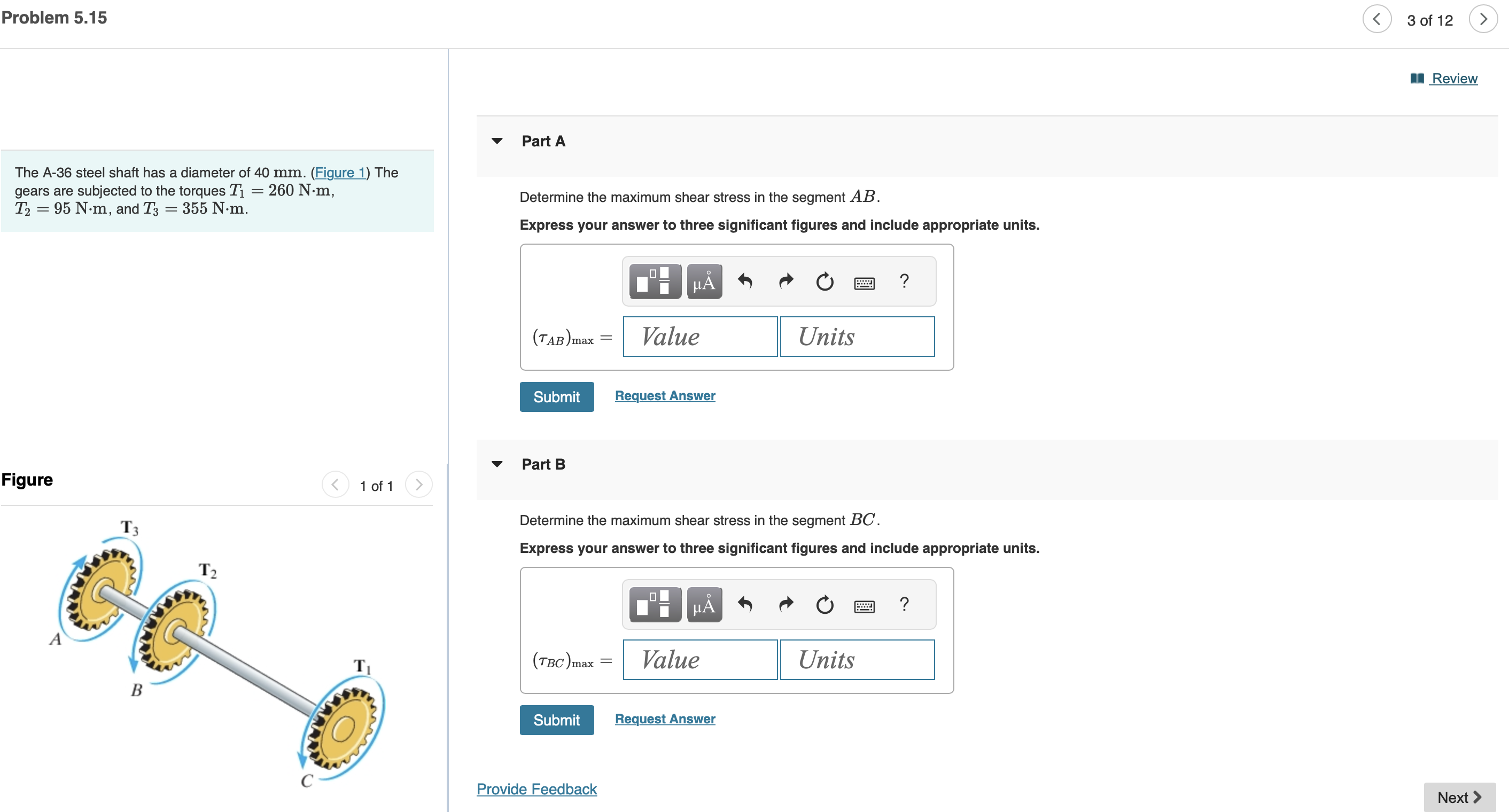Click the templates icon in Part A toolbar

tap(655, 282)
